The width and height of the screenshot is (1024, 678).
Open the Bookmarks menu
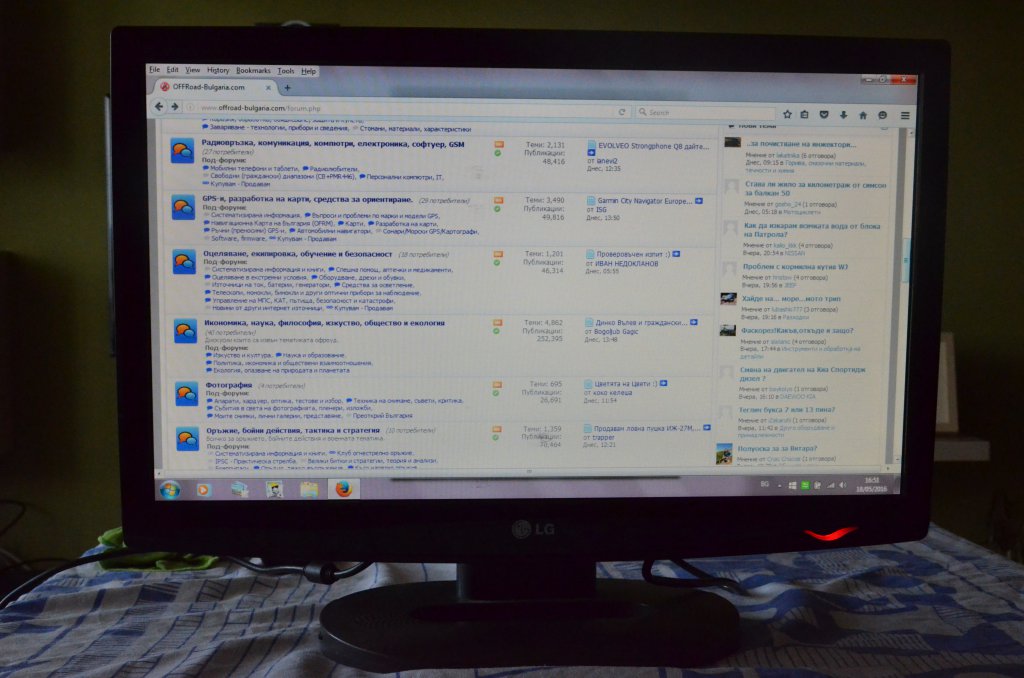coord(253,71)
